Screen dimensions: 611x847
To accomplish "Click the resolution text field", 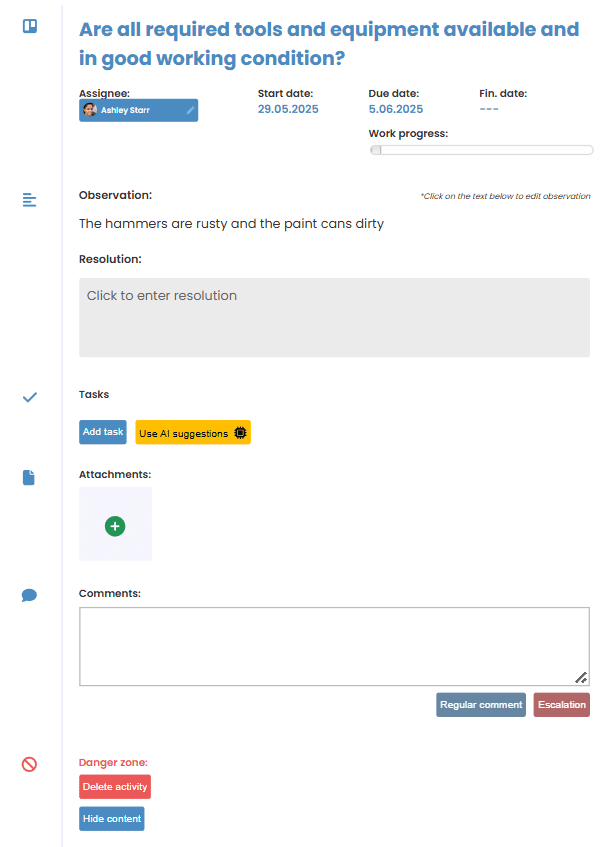I will coord(334,318).
